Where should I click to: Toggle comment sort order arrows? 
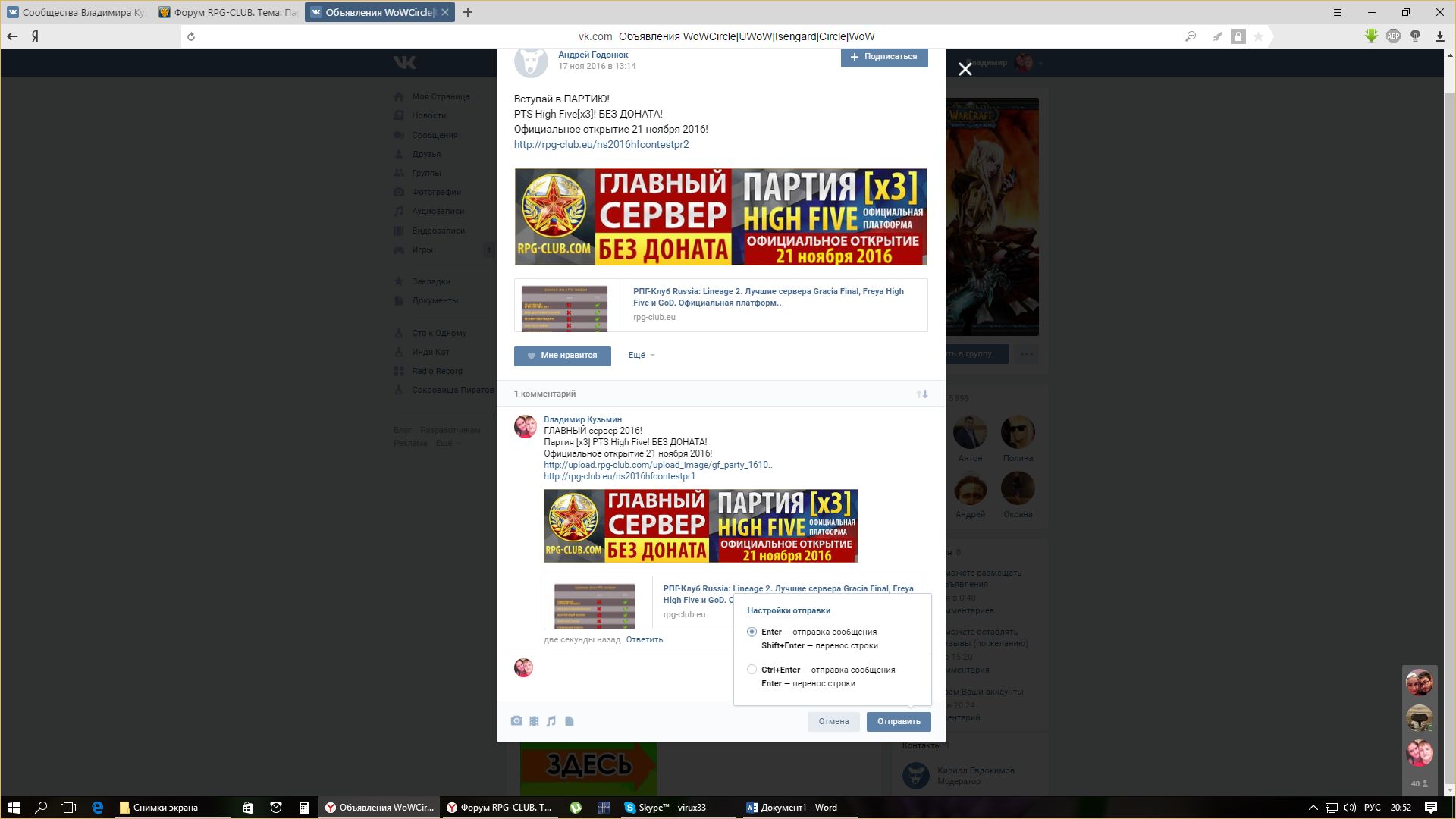pos(922,394)
